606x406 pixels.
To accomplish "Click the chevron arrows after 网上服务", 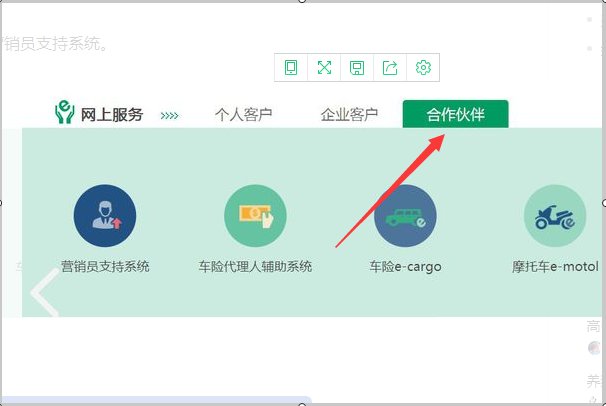I will coord(169,116).
